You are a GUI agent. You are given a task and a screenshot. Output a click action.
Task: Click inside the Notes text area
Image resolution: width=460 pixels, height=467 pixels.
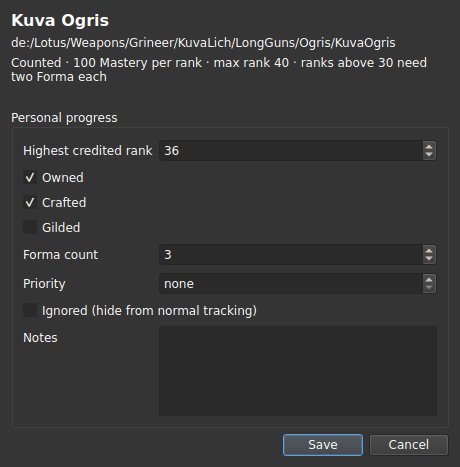point(298,371)
